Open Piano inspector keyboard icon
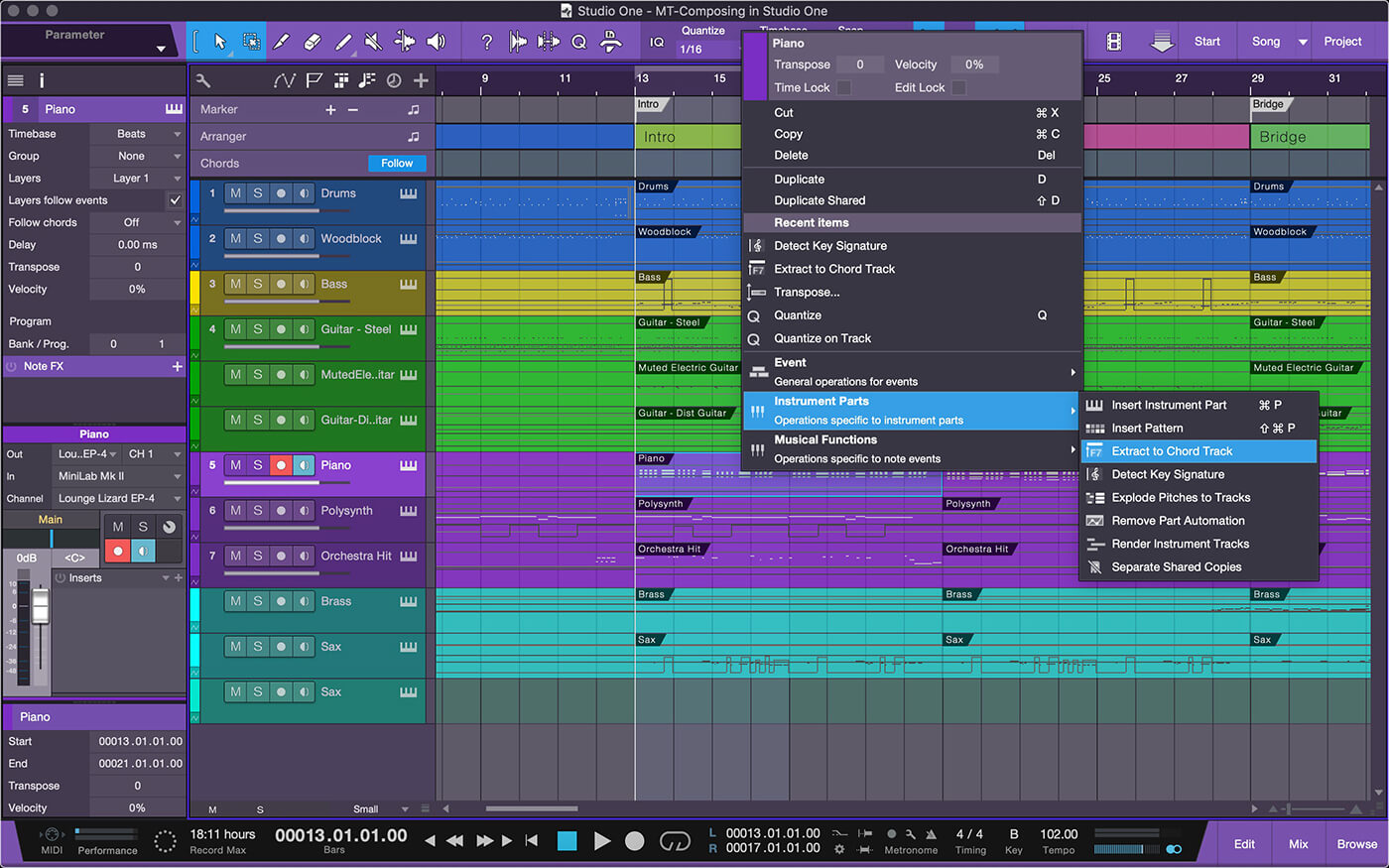Screen dimensions: 1389x868 174,109
